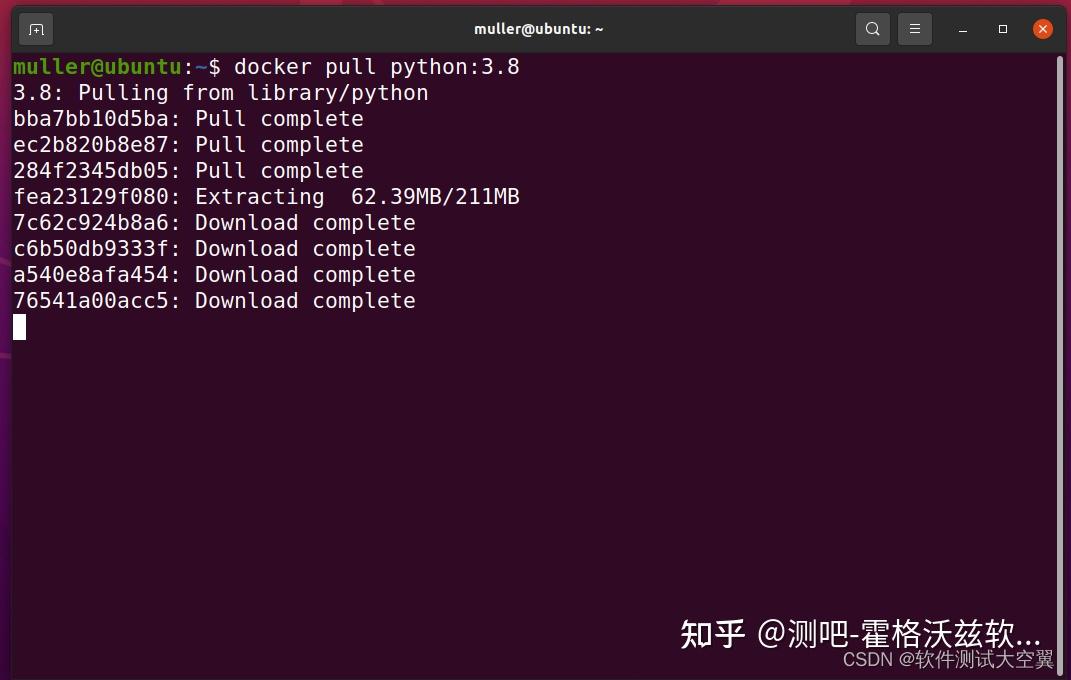Open the terminal search
The image size is (1071, 680).
[x=872, y=29]
